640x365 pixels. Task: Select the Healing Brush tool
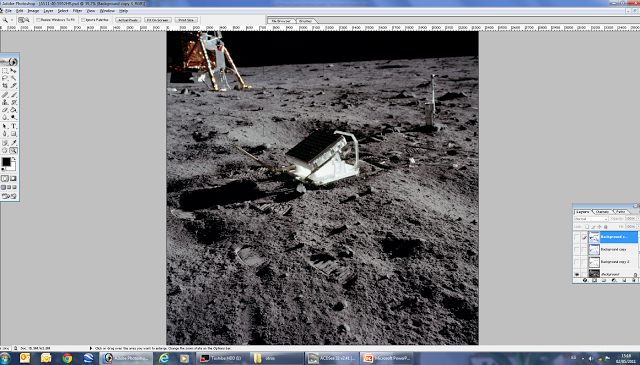click(x=5, y=95)
